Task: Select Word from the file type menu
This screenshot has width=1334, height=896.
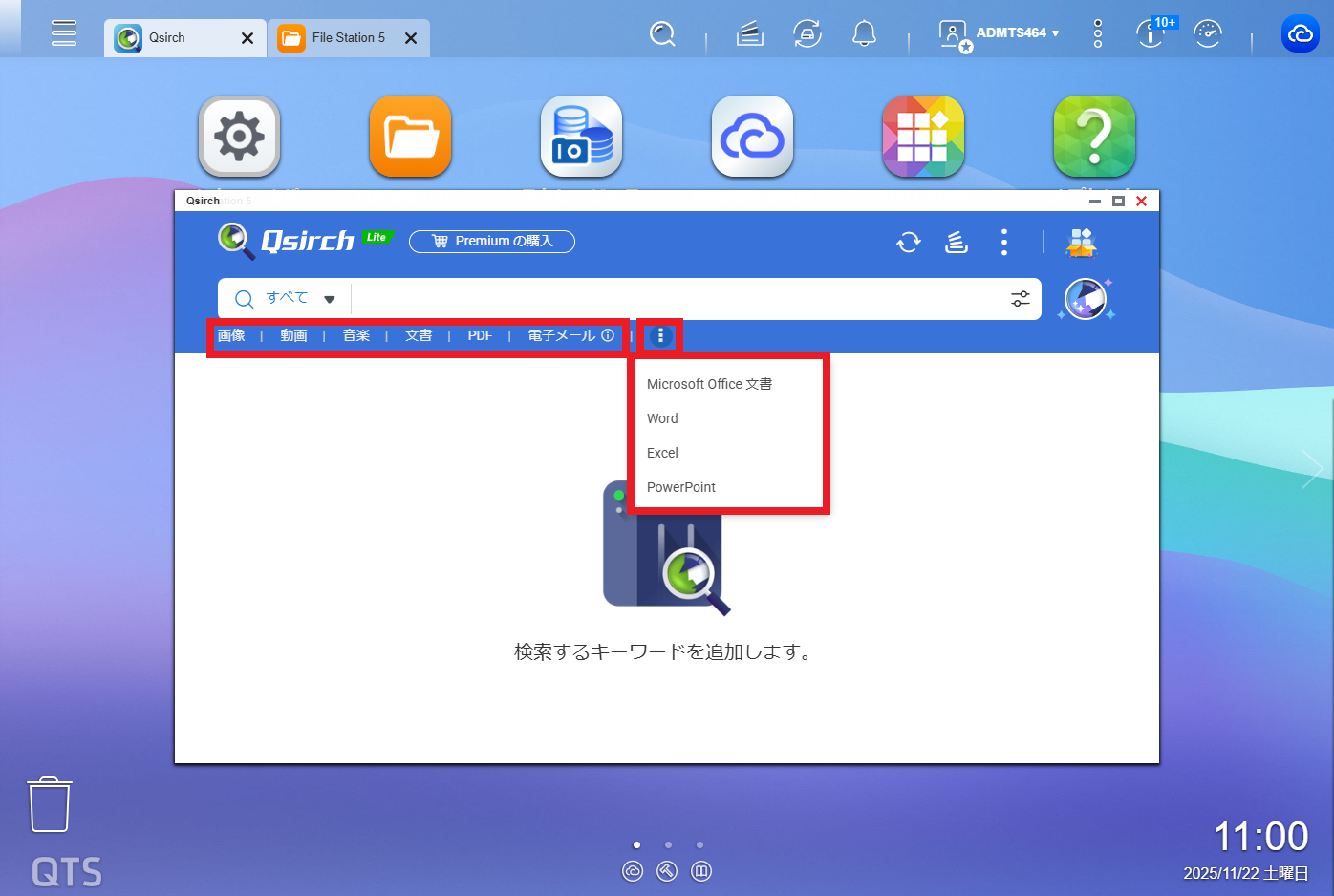Action: point(662,418)
